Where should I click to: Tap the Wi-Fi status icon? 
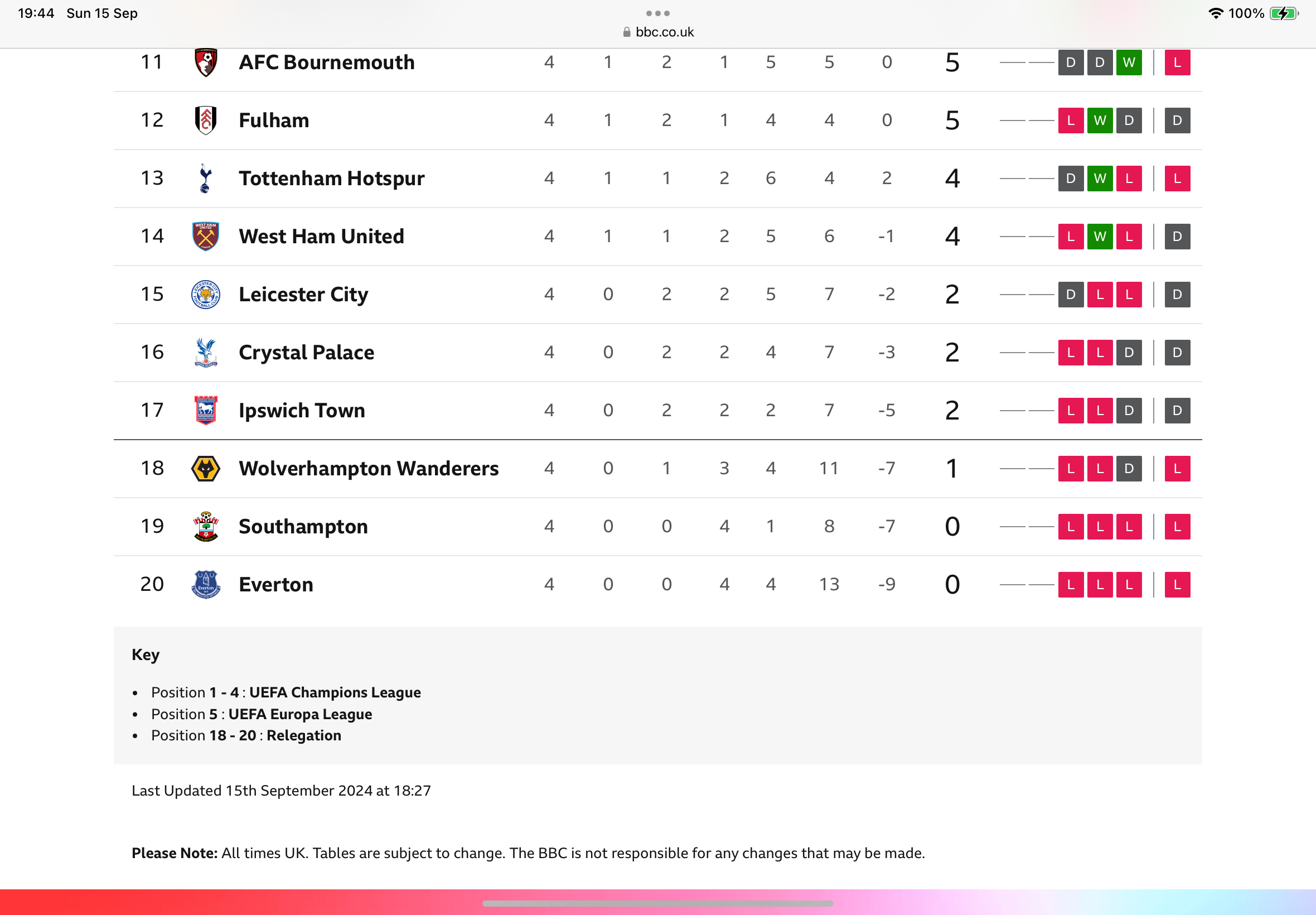click(x=1215, y=13)
